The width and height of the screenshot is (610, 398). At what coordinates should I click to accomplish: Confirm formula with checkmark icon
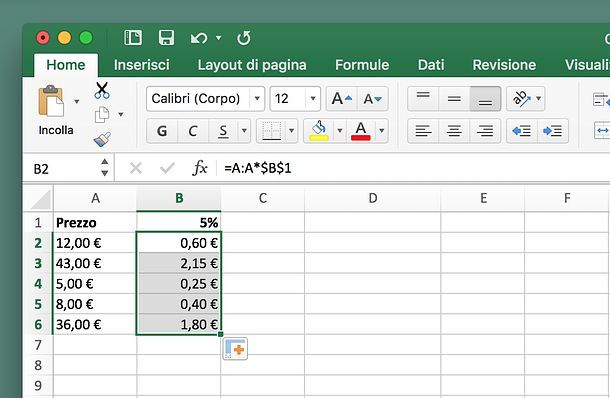tap(167, 168)
